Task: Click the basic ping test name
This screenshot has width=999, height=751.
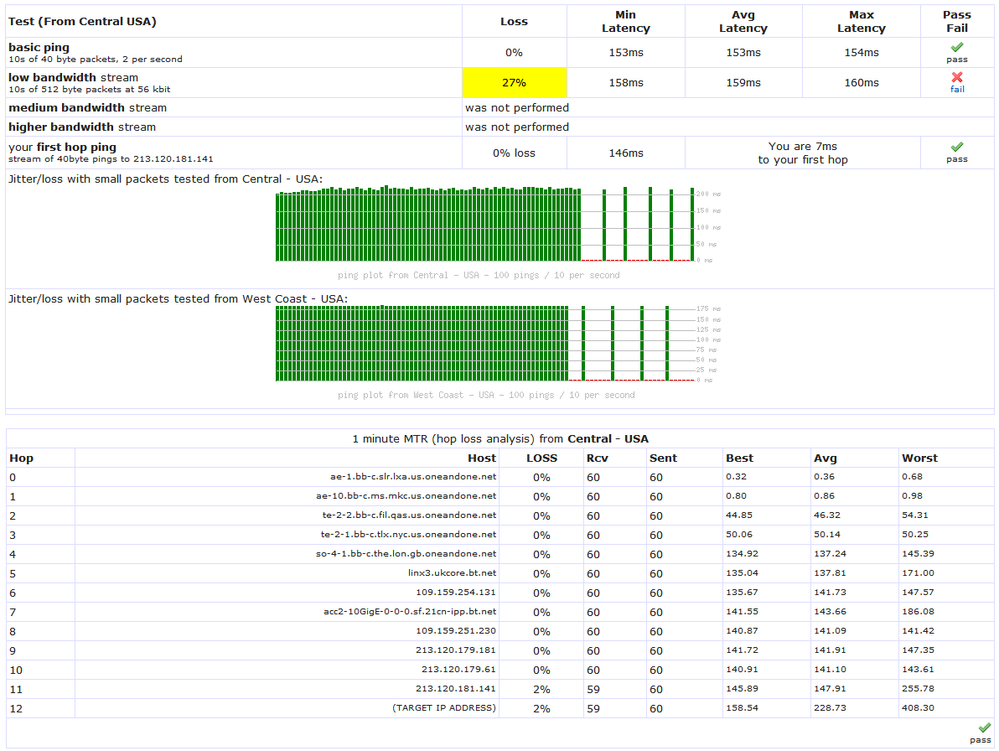Action: pos(39,47)
